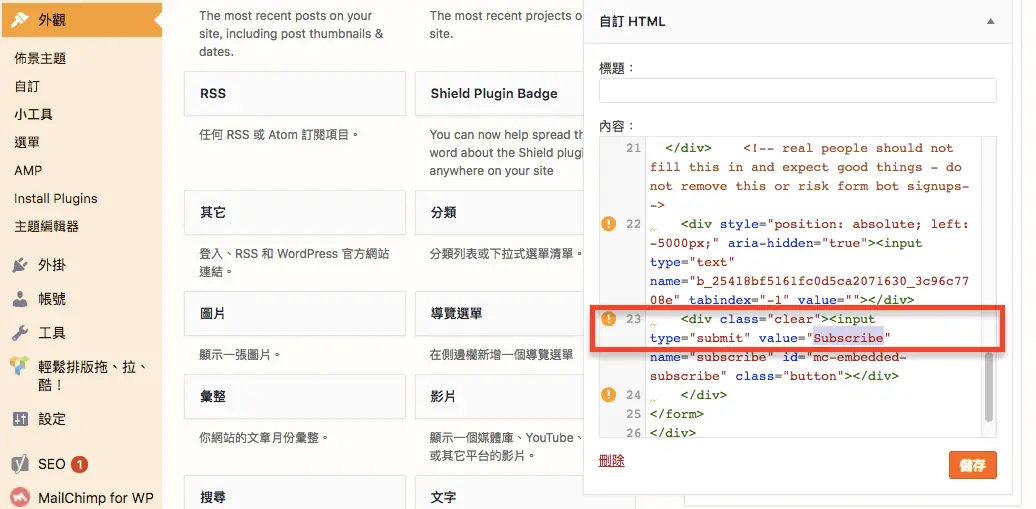The height and width of the screenshot is (509, 1036).
Task: Open Install Plugins submenu item
Action: click(x=56, y=198)
